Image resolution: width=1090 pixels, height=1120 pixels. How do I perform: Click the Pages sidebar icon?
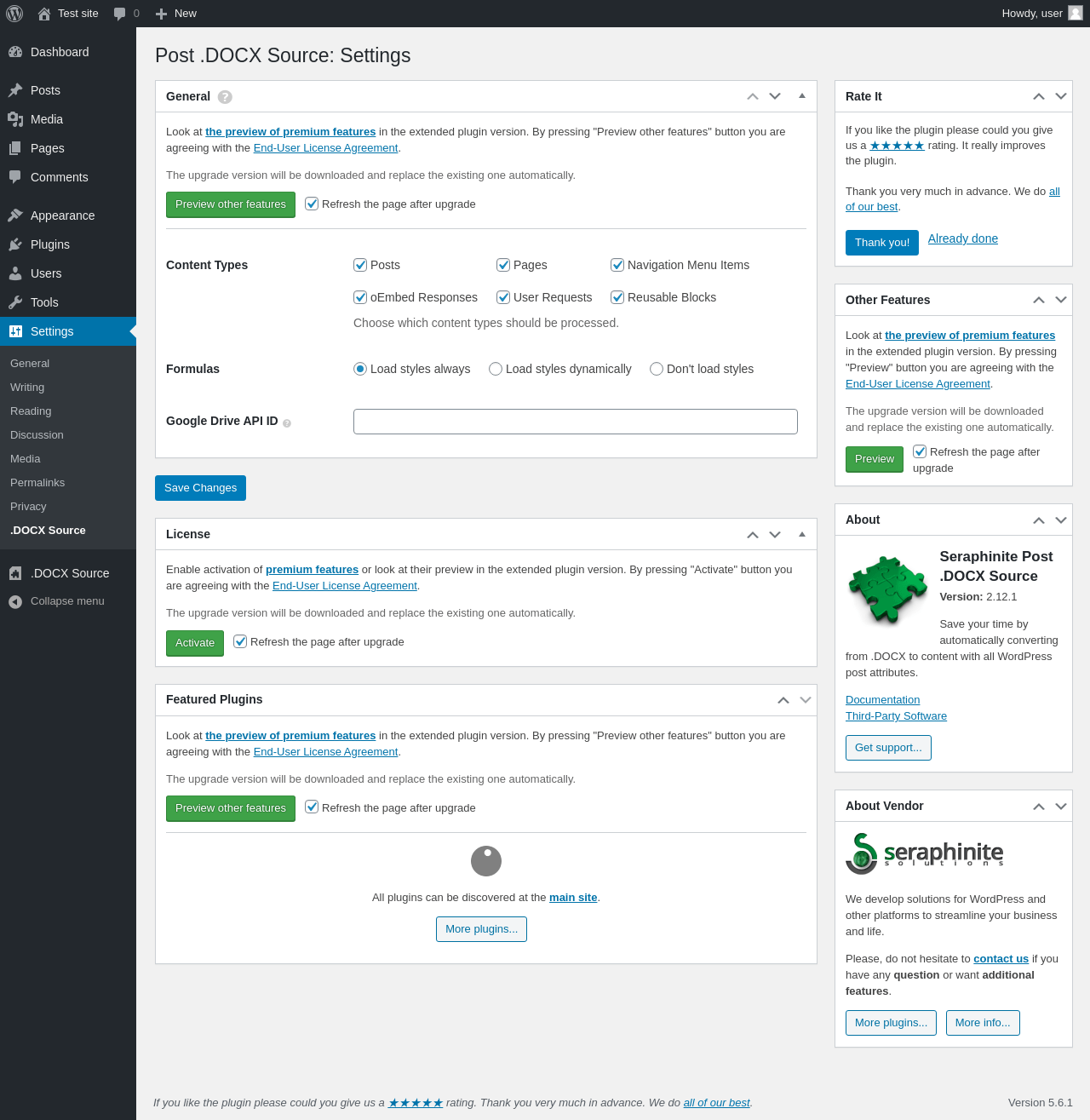pos(15,148)
